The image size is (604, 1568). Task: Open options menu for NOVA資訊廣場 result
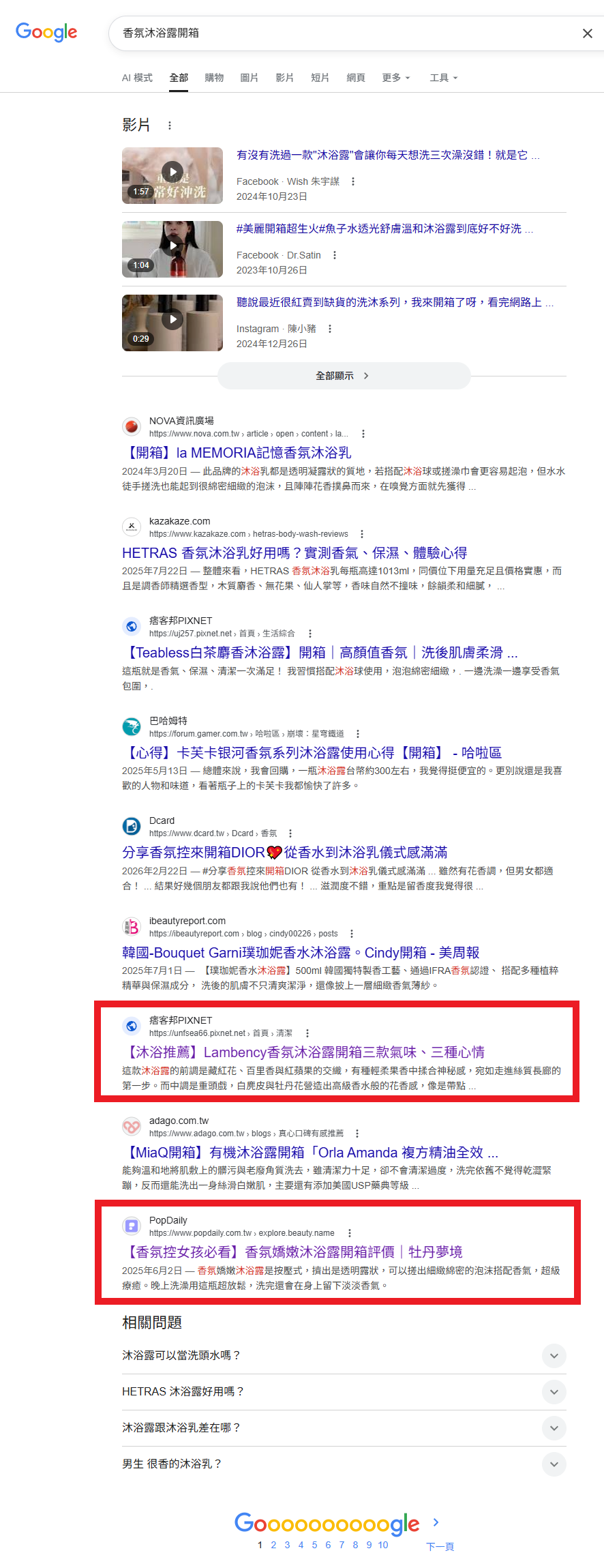(x=363, y=434)
